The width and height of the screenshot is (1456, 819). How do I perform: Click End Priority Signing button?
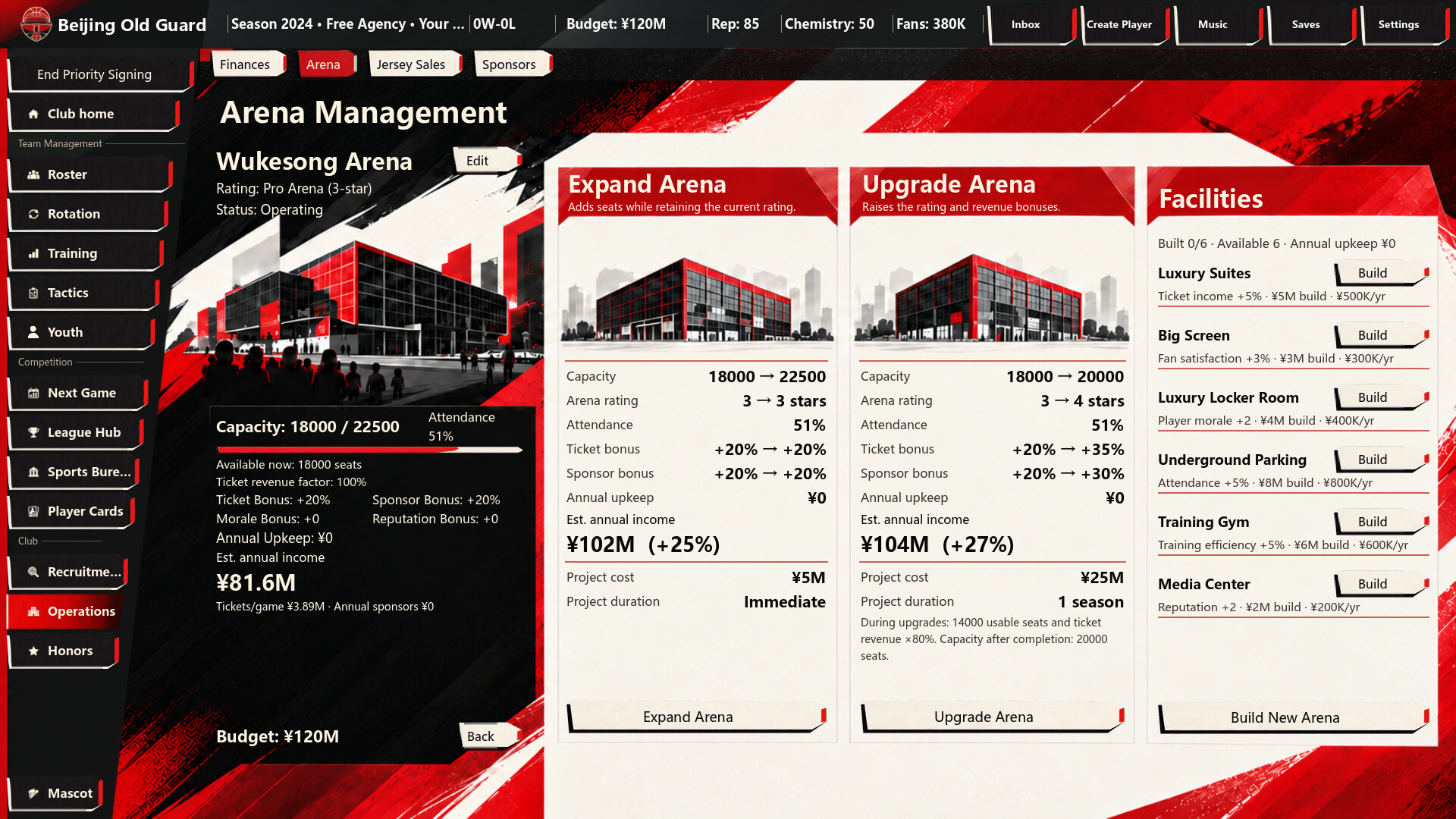100,74
